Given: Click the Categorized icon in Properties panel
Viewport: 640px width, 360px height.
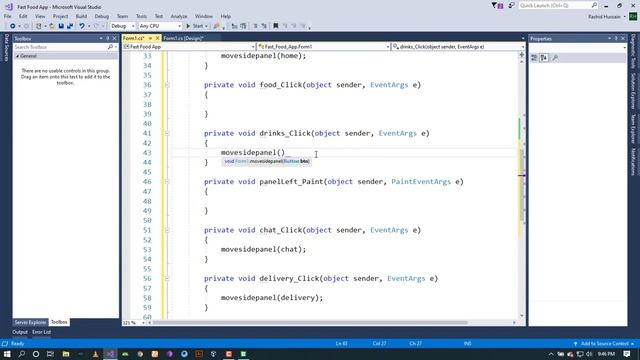Looking at the screenshot, I should 534,58.
